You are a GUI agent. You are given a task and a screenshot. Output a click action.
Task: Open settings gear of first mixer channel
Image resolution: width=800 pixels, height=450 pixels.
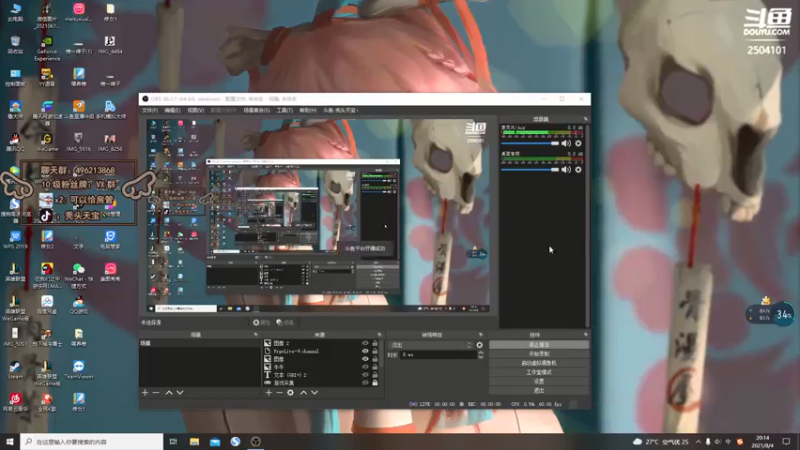(579, 143)
